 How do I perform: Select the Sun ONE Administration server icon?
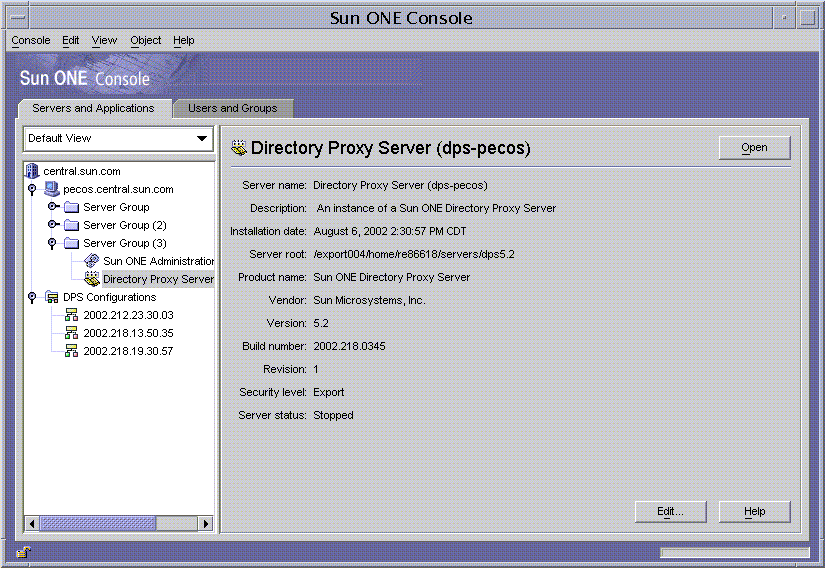coord(92,261)
